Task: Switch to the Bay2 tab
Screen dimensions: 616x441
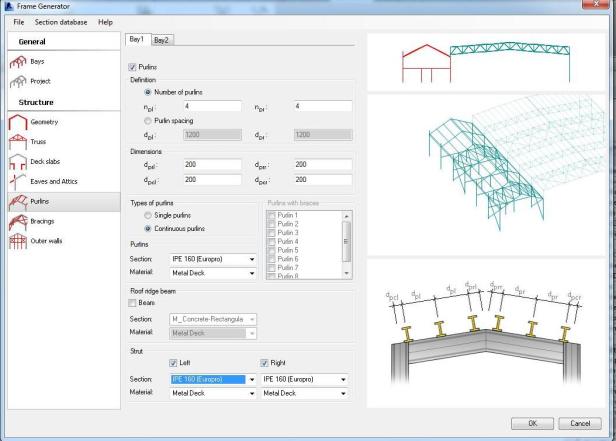Action: tap(162, 40)
